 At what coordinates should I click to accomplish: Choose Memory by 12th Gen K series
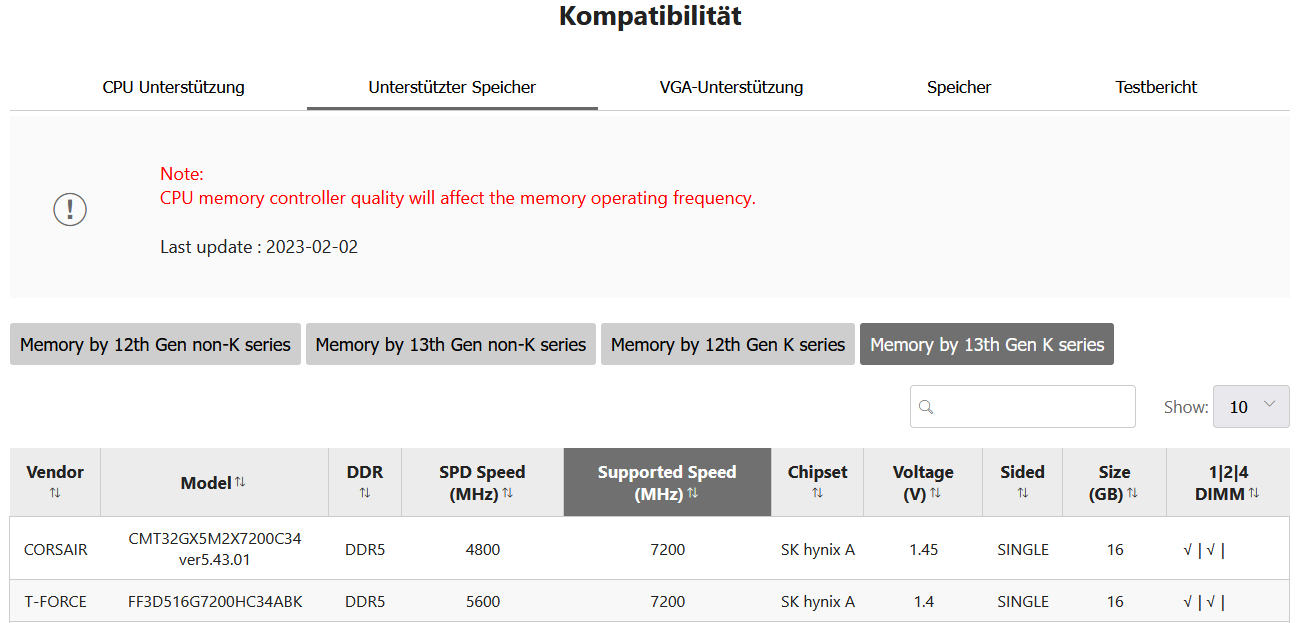[x=728, y=344]
